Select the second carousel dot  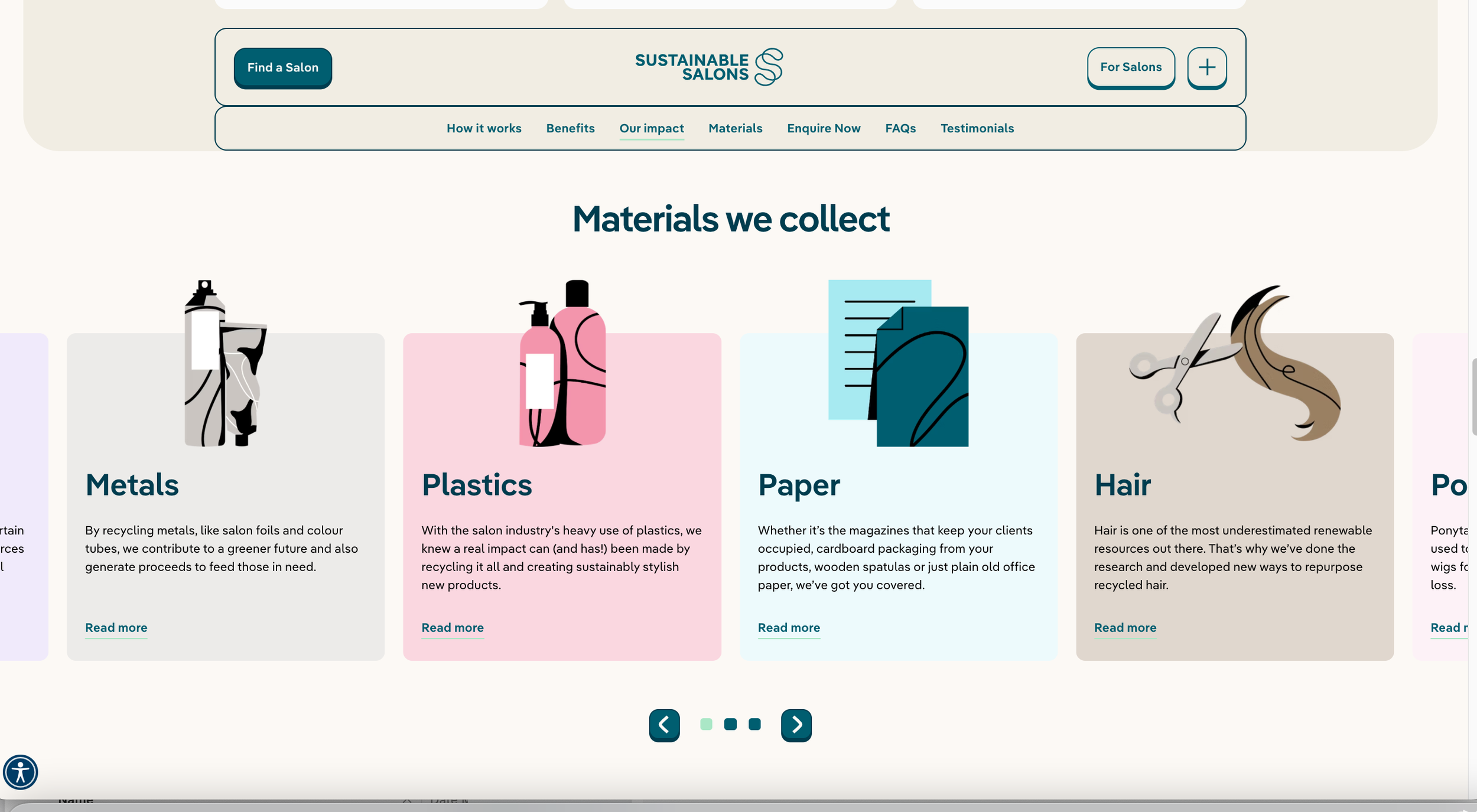click(730, 724)
